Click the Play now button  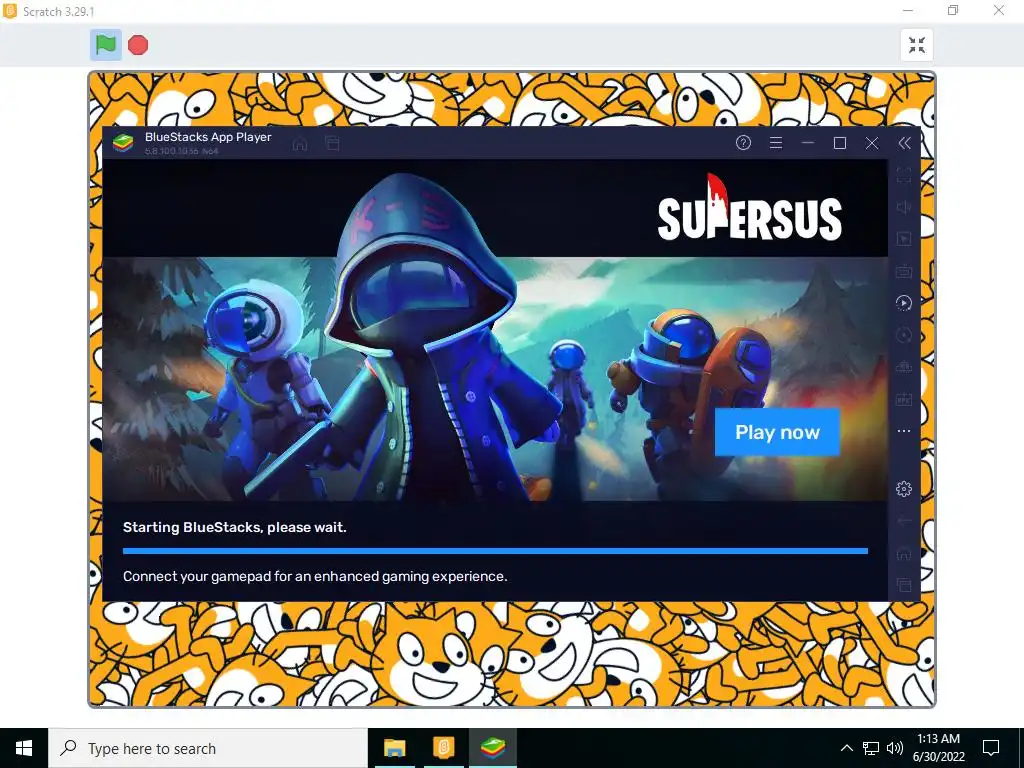pyautogui.click(x=777, y=432)
